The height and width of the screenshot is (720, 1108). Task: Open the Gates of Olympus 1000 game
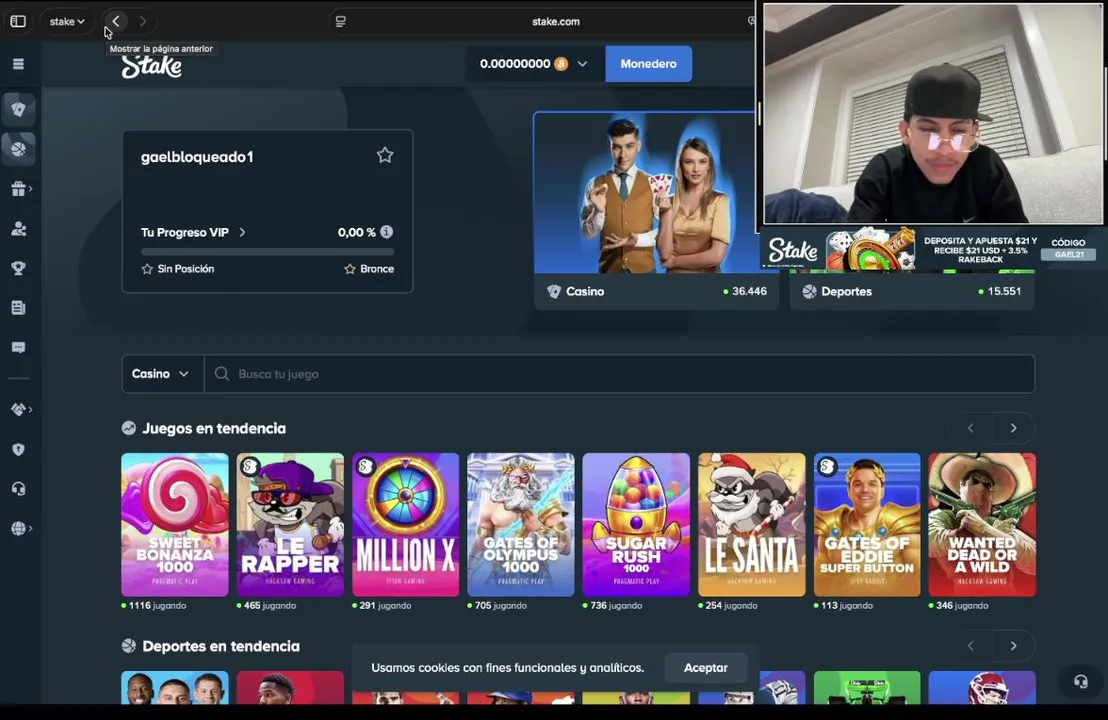click(x=521, y=524)
